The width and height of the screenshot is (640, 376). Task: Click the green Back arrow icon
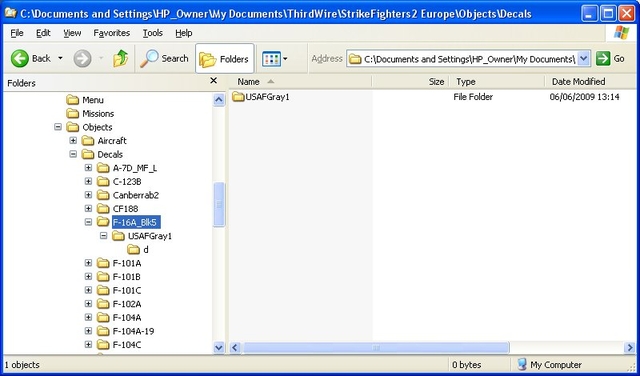coord(20,59)
